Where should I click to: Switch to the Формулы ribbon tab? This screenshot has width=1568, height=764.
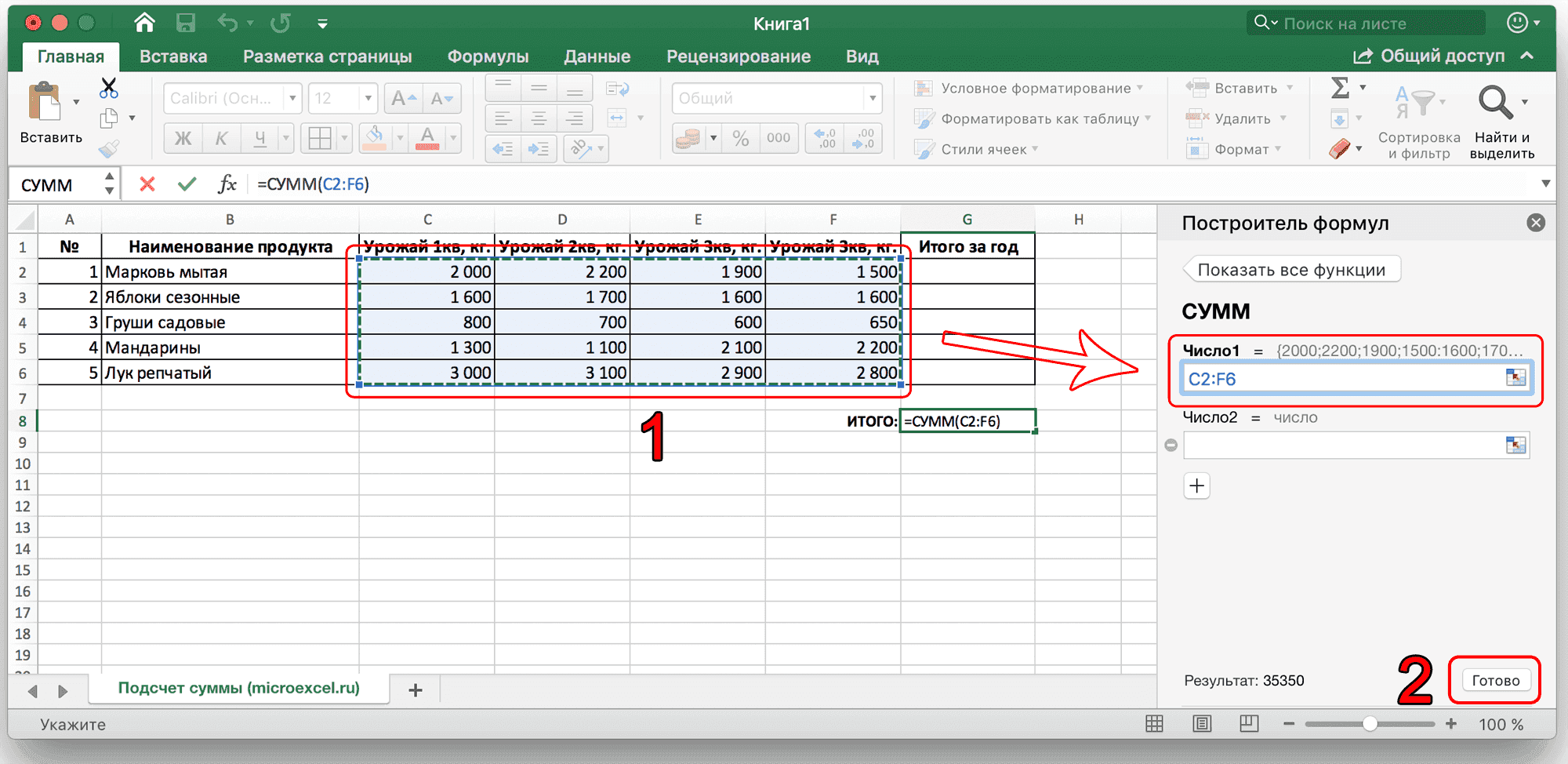(x=488, y=56)
